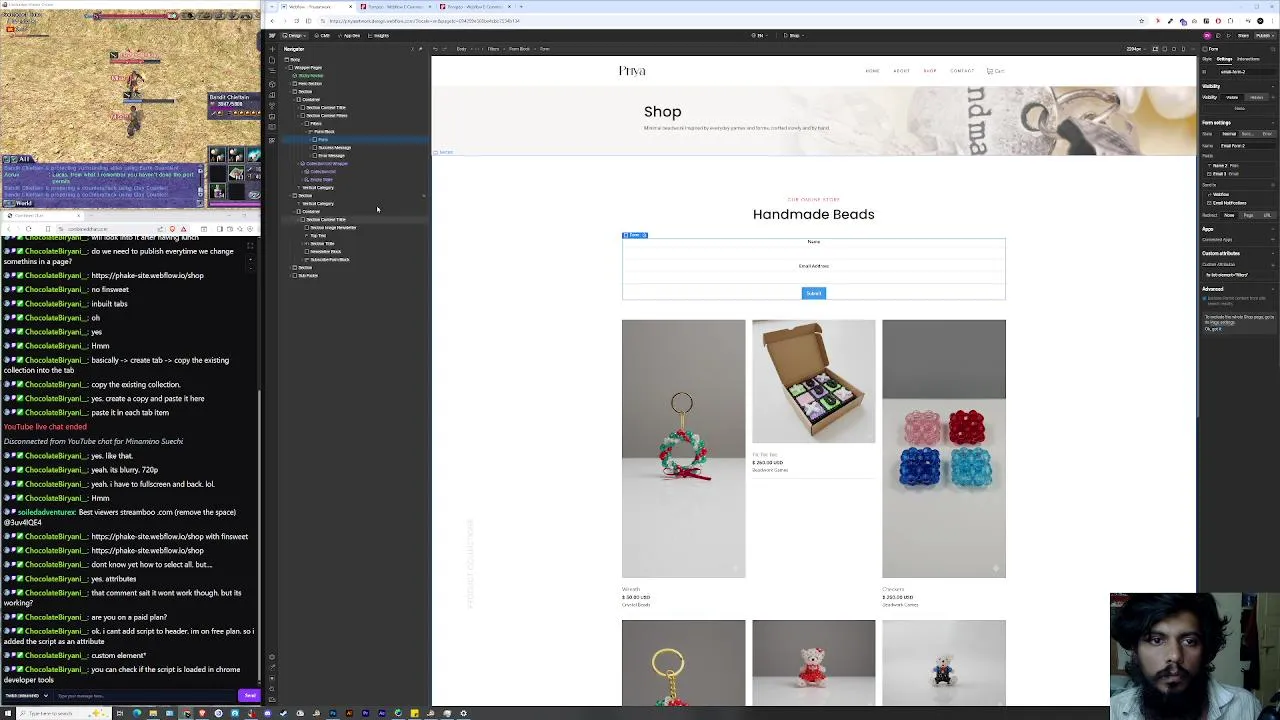Open Premiere Pro from the taskbar
Viewport: 1280px width, 720px height.
(x=365, y=713)
